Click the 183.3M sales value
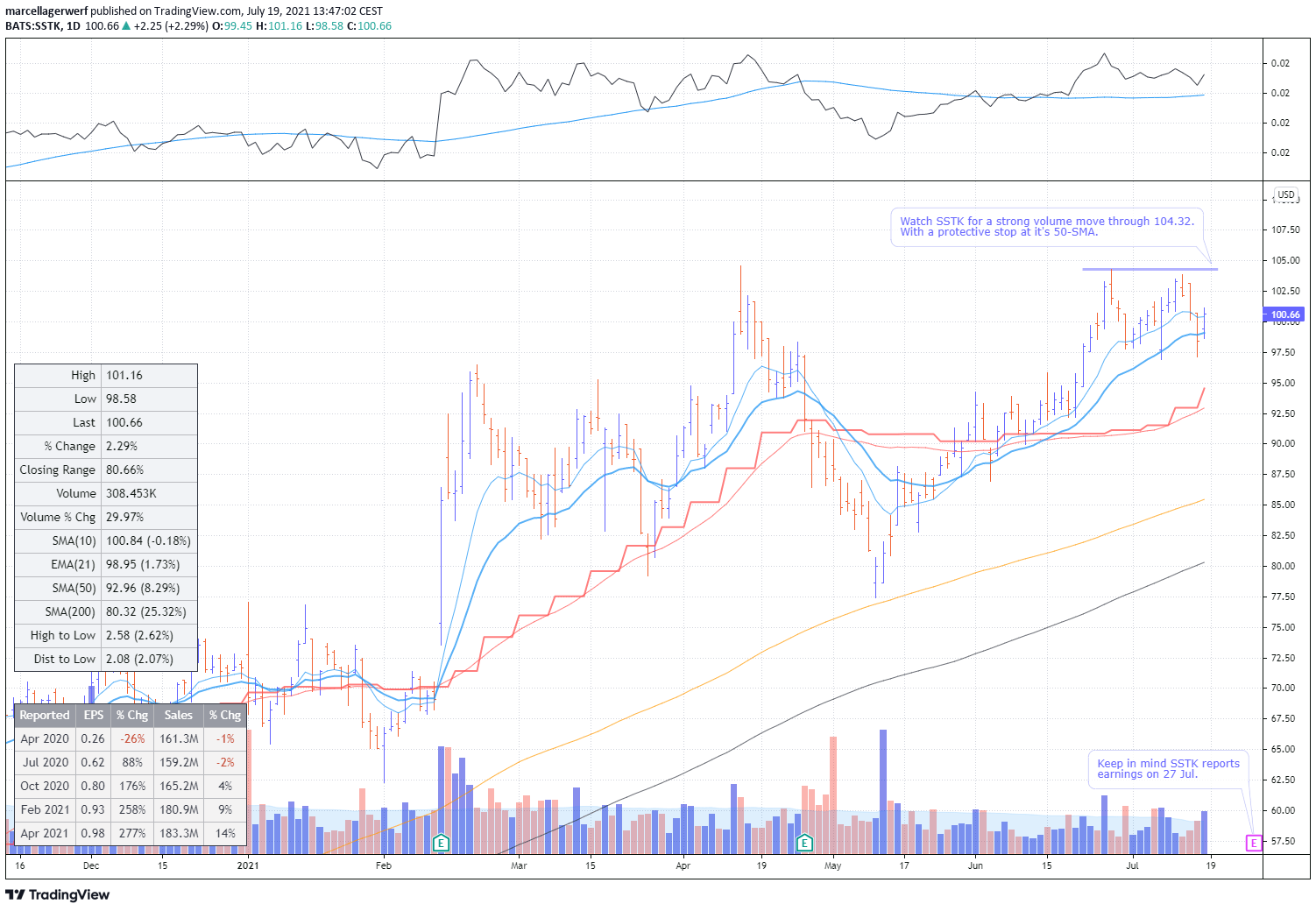Viewport: 1316px width, 911px height. pos(179,833)
